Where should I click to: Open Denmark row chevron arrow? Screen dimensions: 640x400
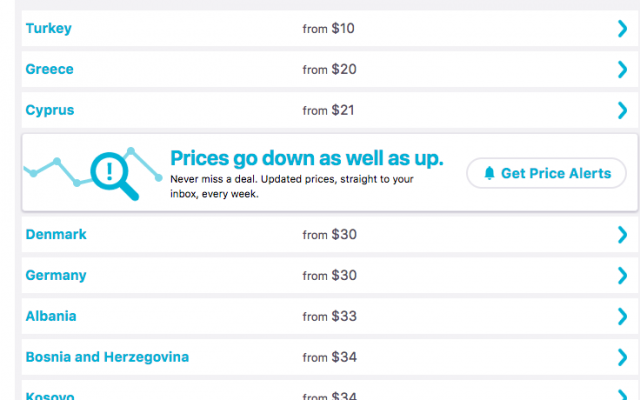pyautogui.click(x=623, y=235)
